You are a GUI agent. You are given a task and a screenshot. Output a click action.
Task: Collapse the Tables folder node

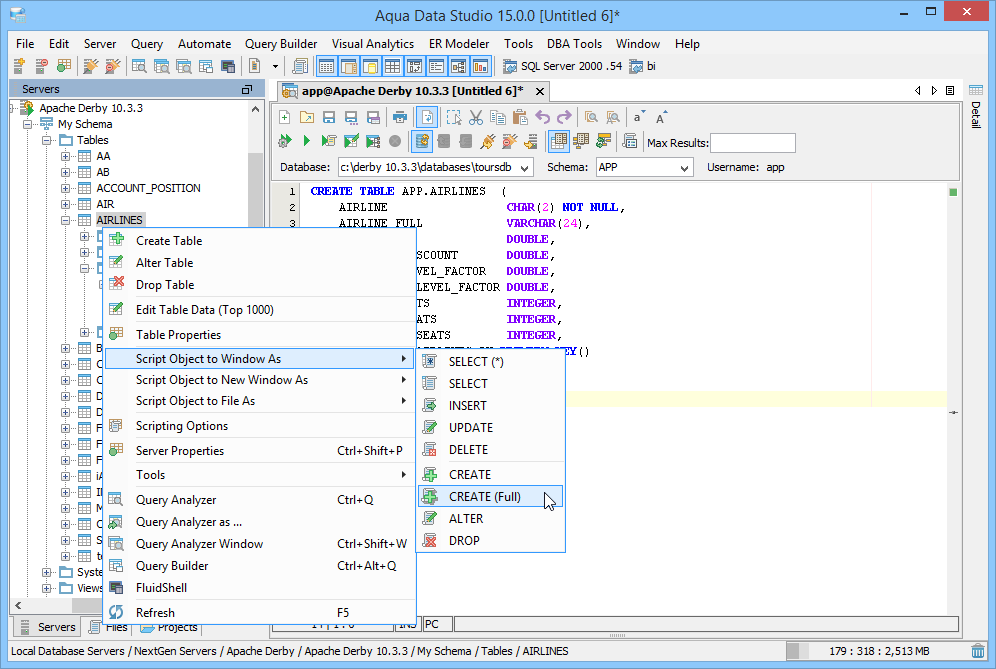pyautogui.click(x=46, y=140)
